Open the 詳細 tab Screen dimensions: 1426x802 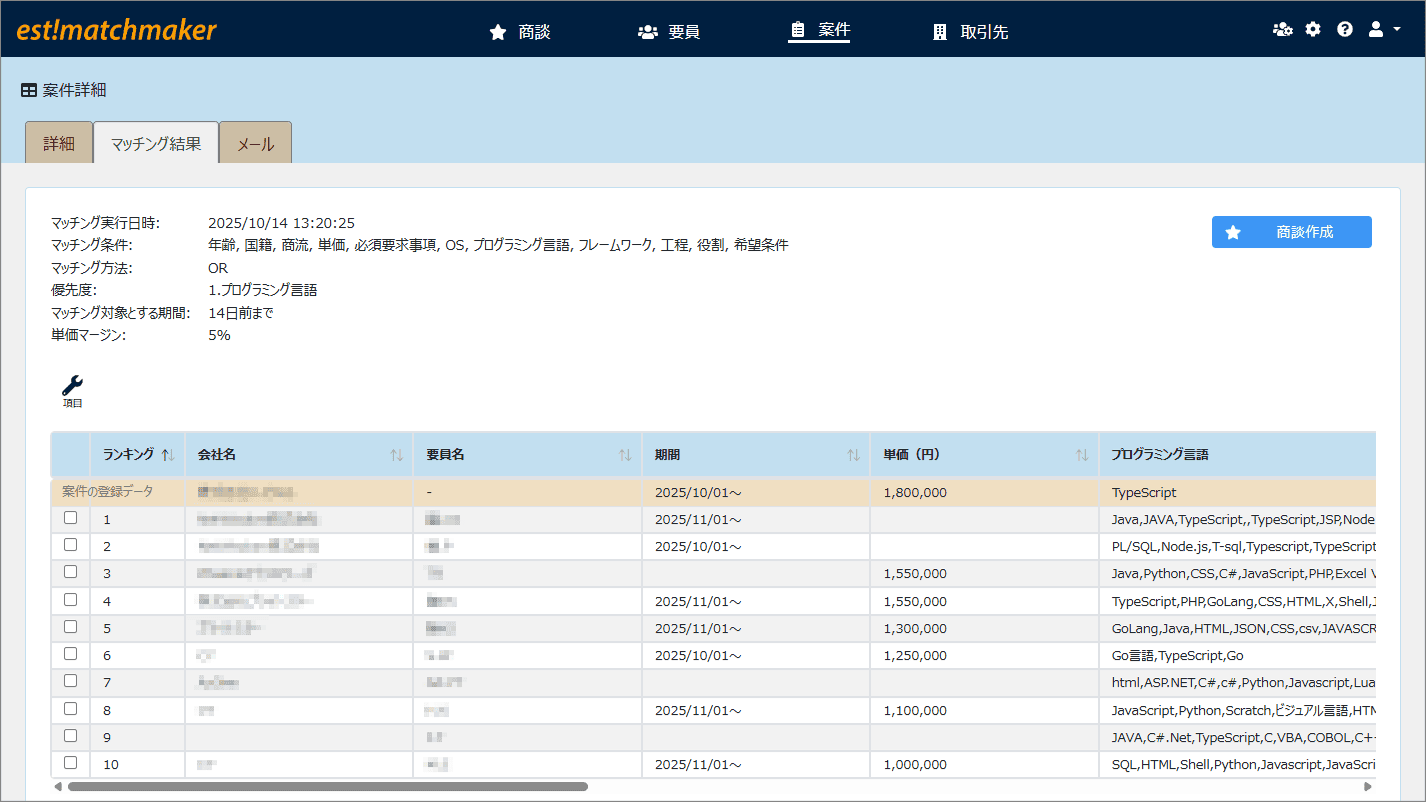(58, 142)
